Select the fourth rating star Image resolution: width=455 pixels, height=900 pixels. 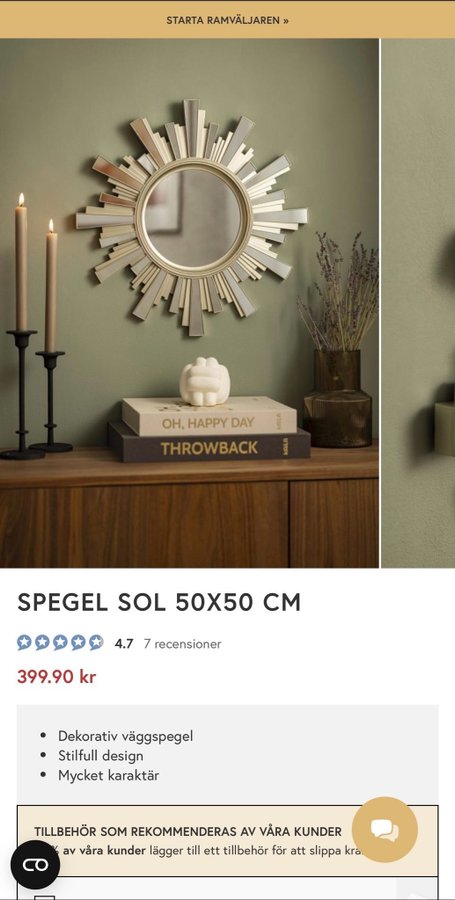click(x=78, y=642)
